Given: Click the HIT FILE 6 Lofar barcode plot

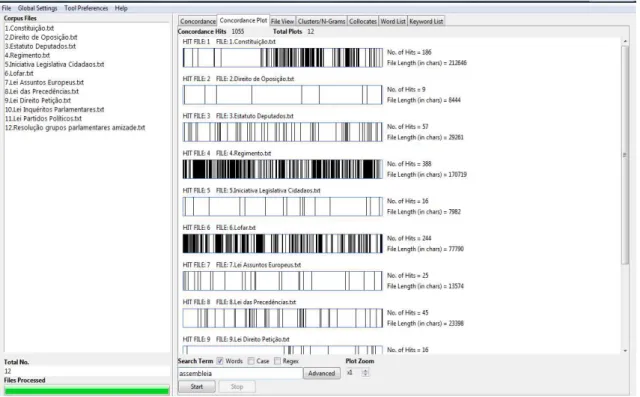Looking at the screenshot, I should (x=282, y=244).
